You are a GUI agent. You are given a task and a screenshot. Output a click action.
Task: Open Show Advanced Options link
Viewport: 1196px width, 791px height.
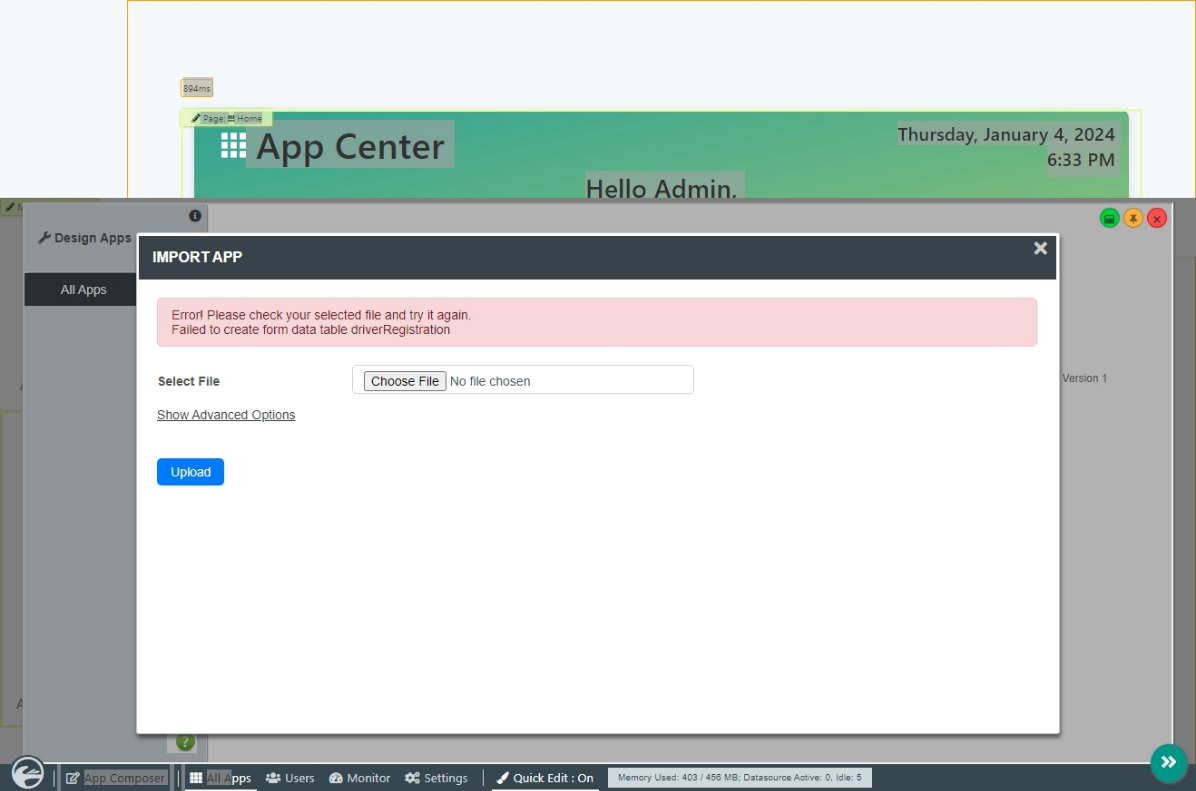tap(226, 415)
